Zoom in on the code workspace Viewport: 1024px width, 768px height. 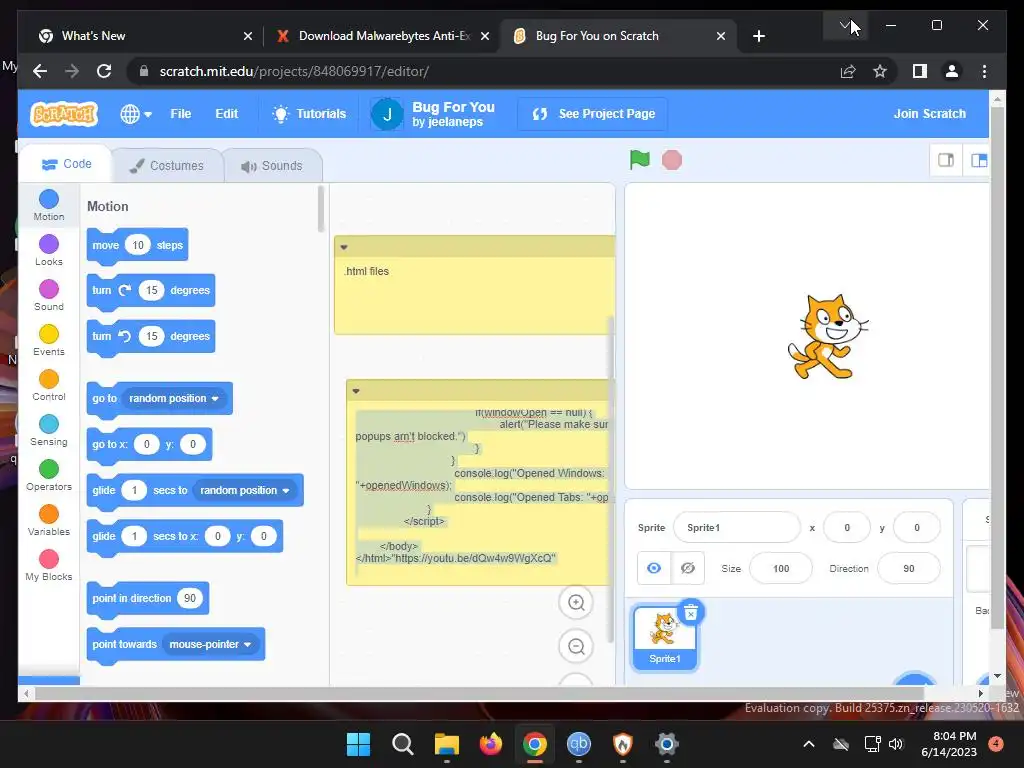(x=576, y=602)
